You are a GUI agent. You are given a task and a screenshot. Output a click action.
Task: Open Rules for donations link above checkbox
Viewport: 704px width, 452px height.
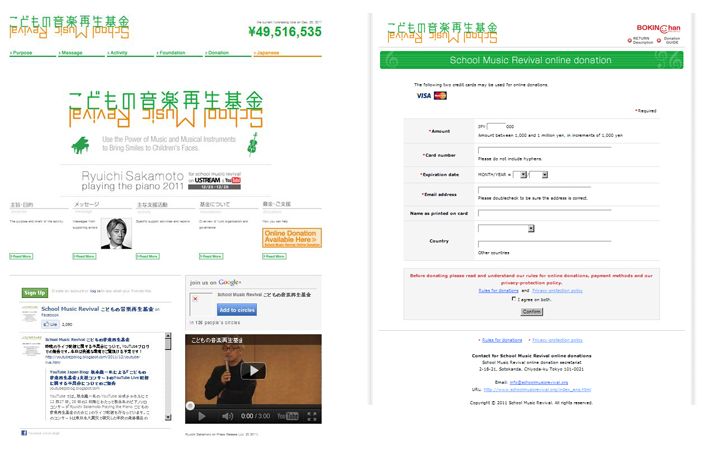point(498,291)
